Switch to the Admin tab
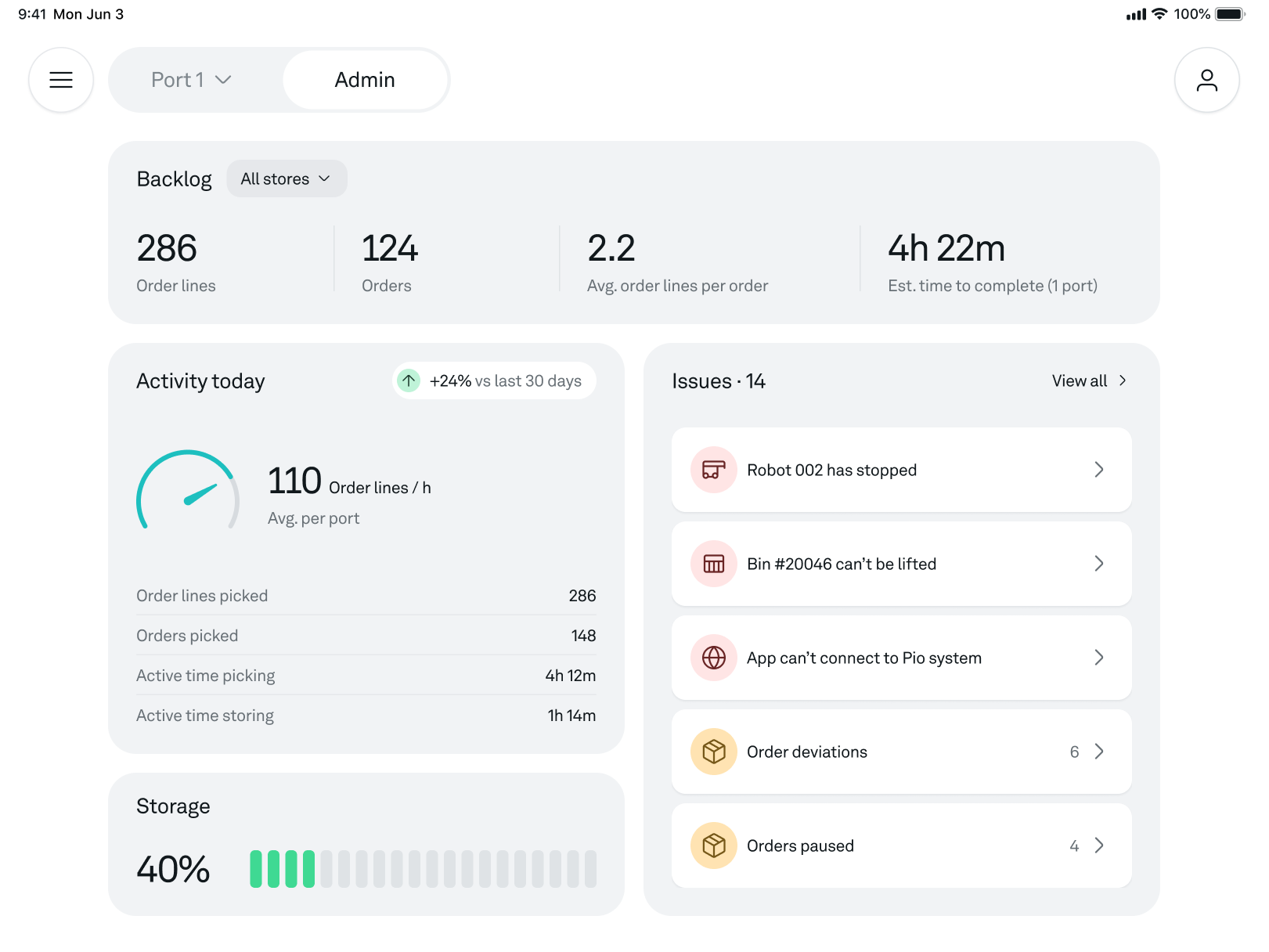 365,79
